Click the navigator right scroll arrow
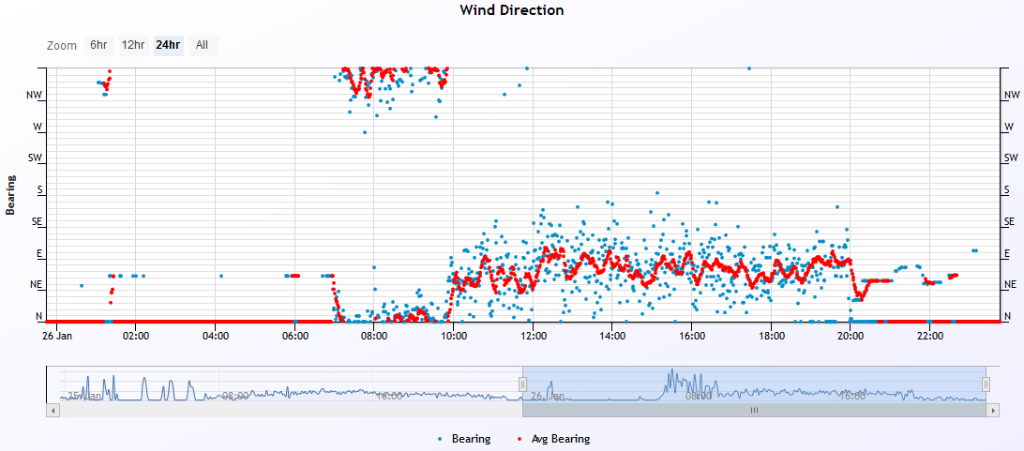The image size is (1024, 451). pyautogui.click(x=993, y=411)
